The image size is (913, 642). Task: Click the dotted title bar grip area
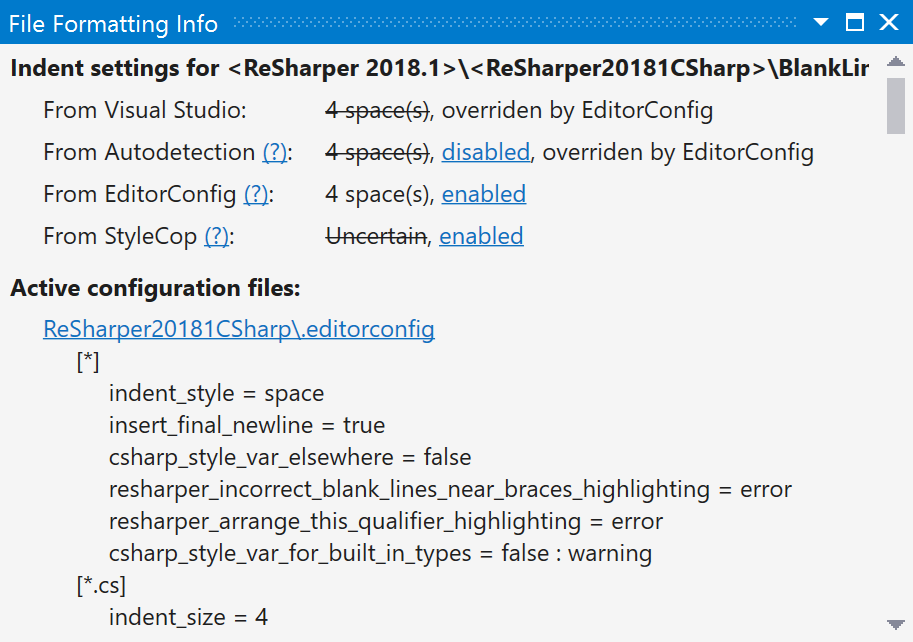[x=515, y=23]
